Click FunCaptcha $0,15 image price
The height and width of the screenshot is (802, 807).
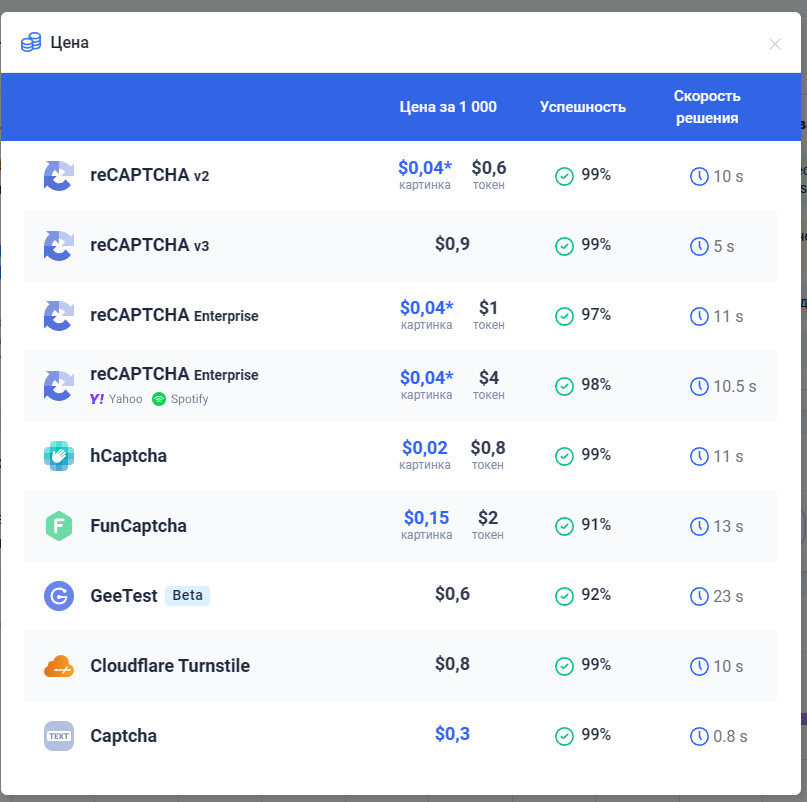[427, 518]
